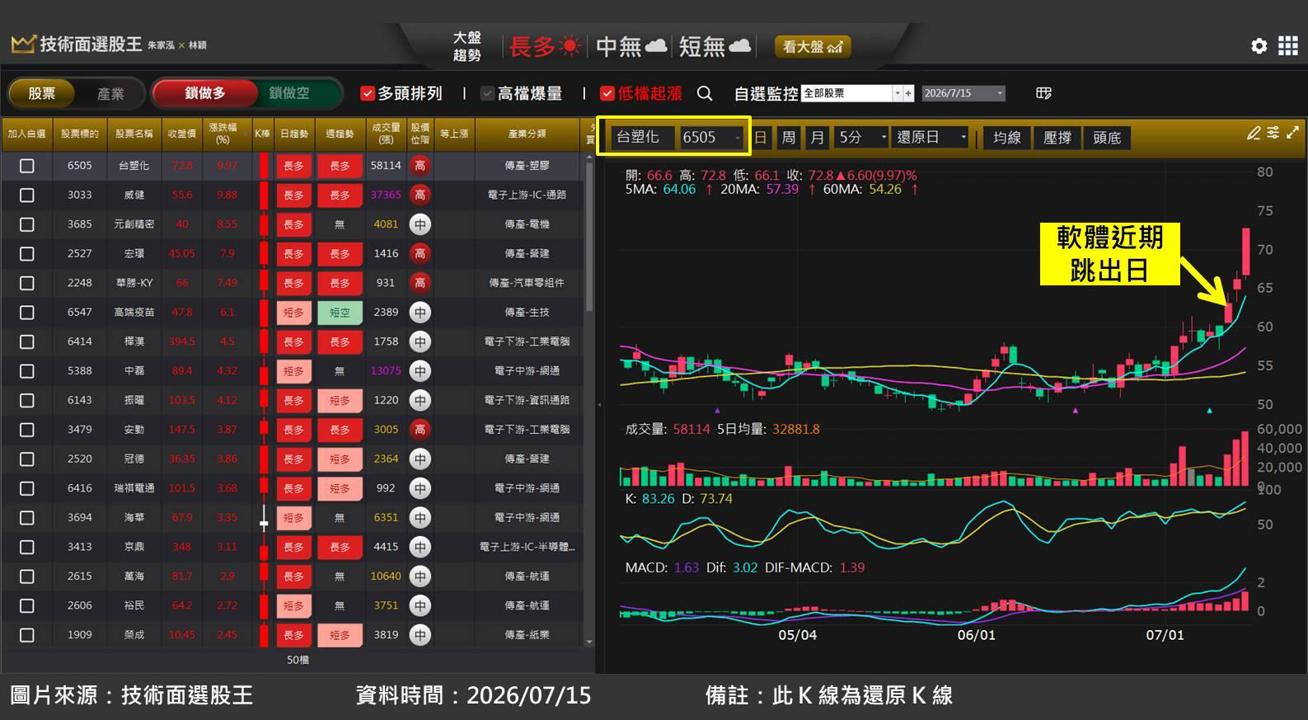Click 高 position badge for 威健
The width and height of the screenshot is (1308, 720).
(x=420, y=195)
